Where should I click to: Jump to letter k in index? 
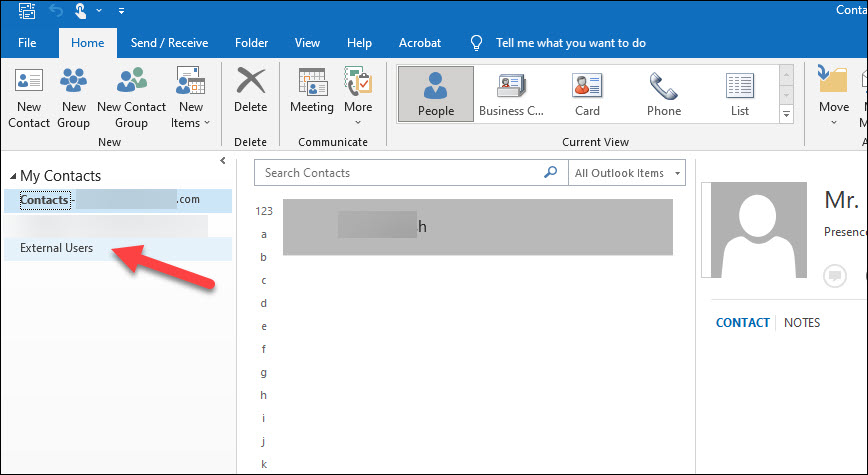click(264, 464)
